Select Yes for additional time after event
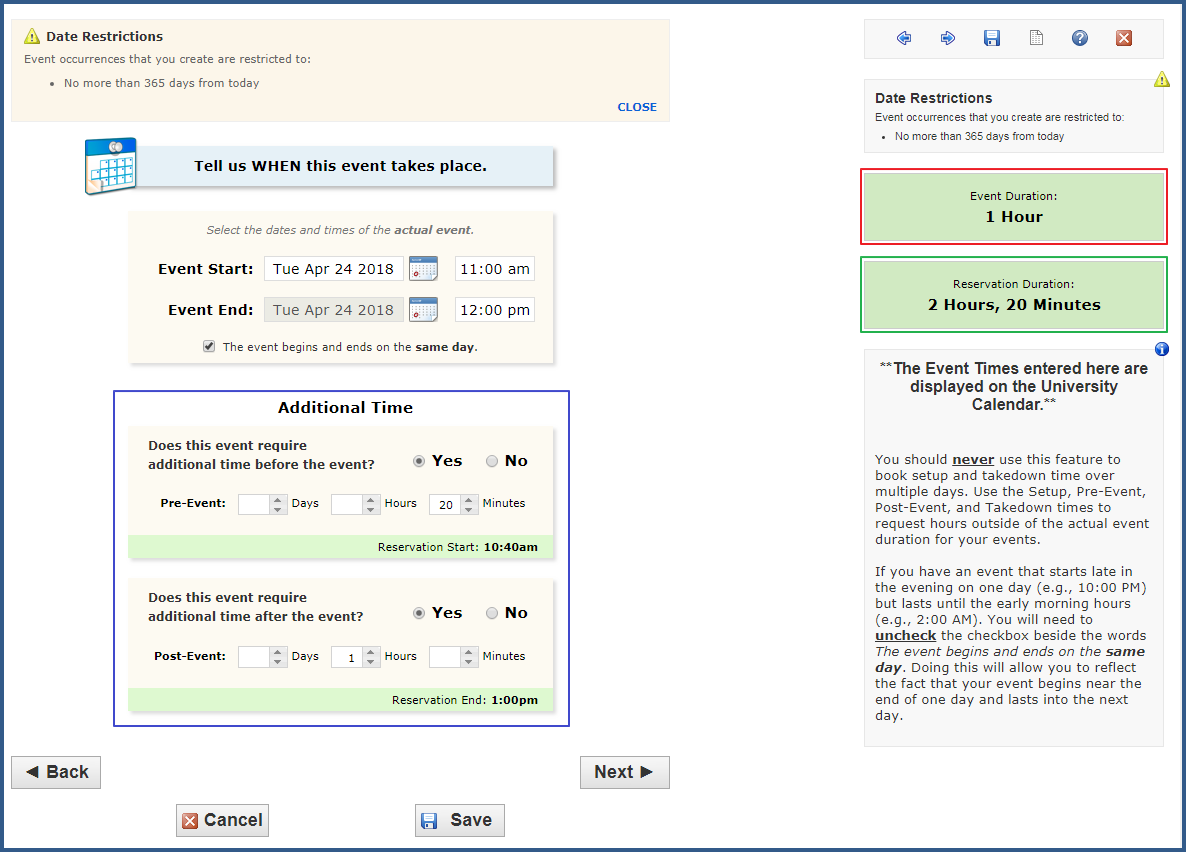 419,613
